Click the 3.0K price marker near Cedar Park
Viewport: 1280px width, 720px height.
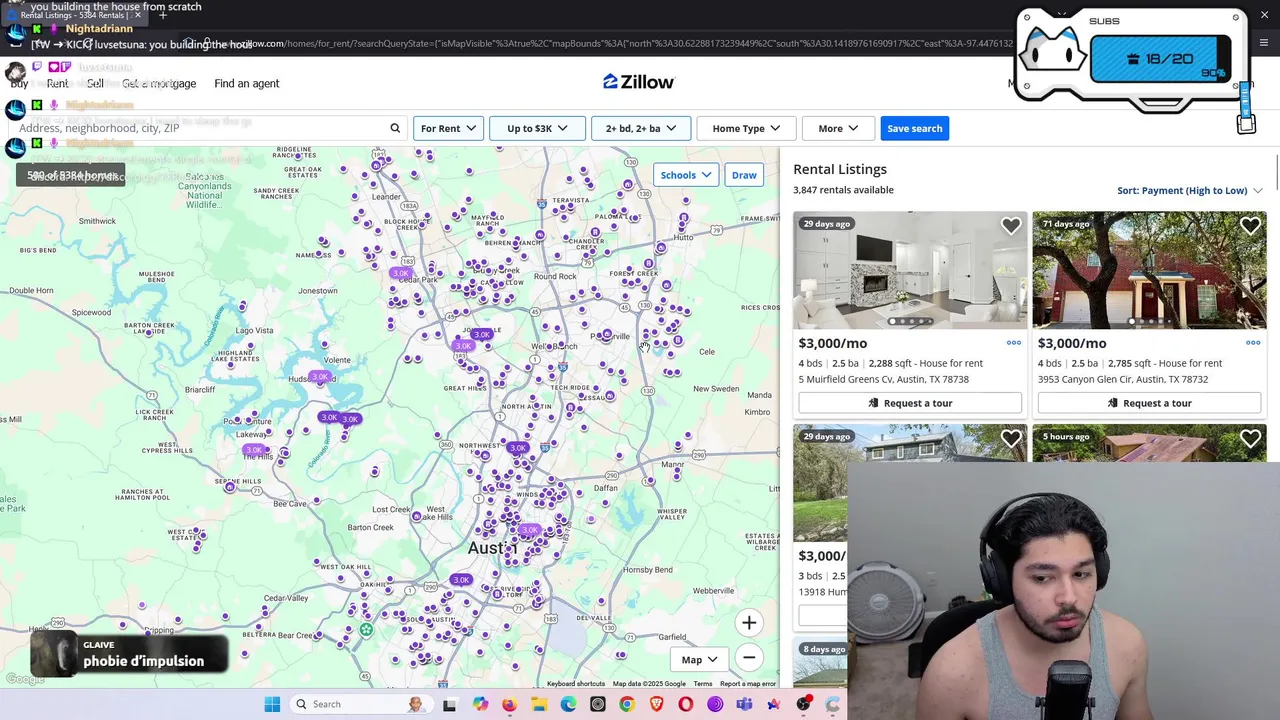[x=400, y=273]
